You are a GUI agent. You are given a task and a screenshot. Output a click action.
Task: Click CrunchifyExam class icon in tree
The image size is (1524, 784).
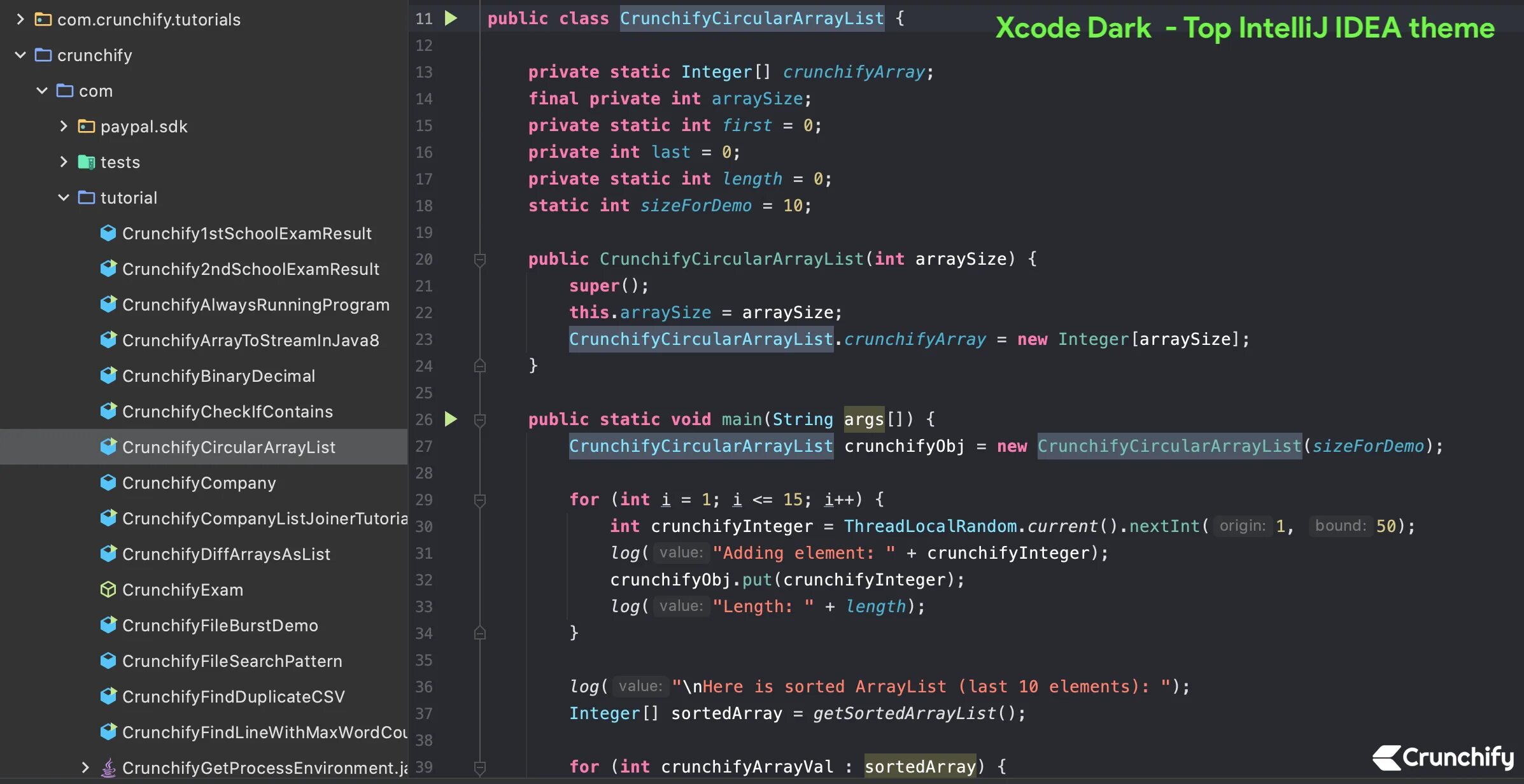(108, 590)
